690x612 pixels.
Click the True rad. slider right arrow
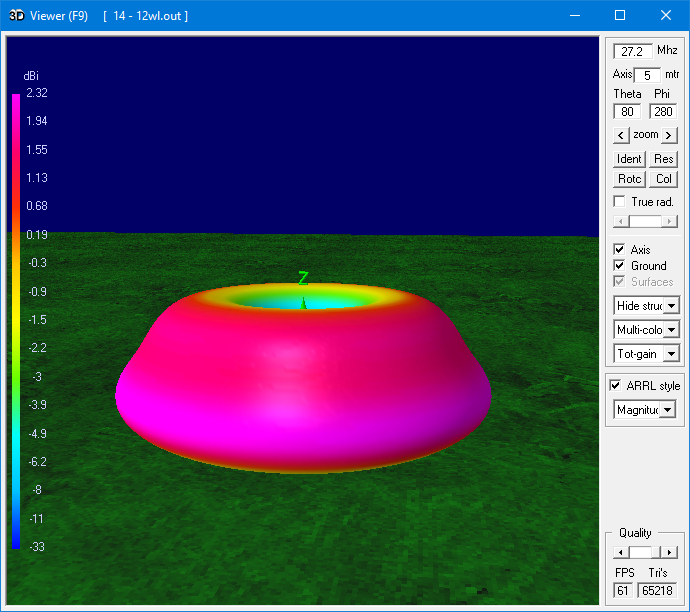tap(670, 221)
